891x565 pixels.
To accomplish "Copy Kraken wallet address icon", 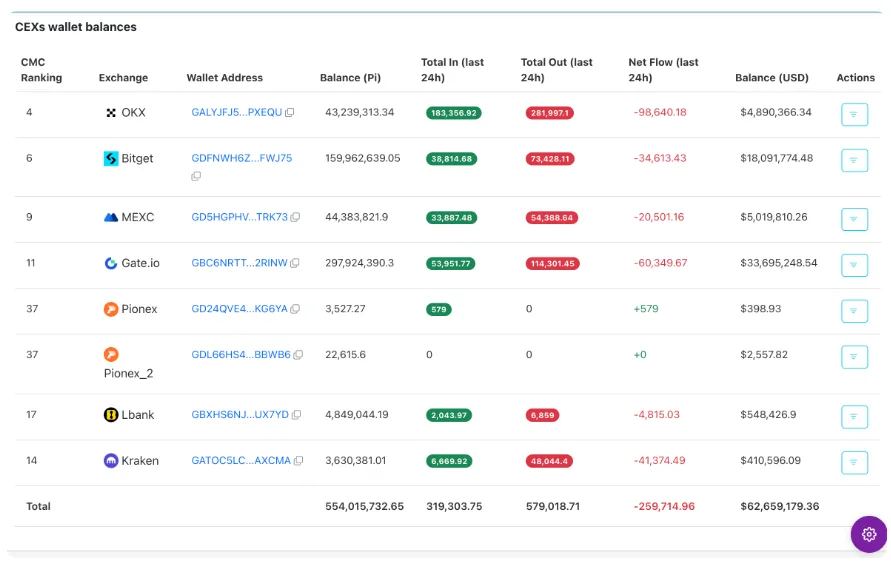I will point(298,461).
